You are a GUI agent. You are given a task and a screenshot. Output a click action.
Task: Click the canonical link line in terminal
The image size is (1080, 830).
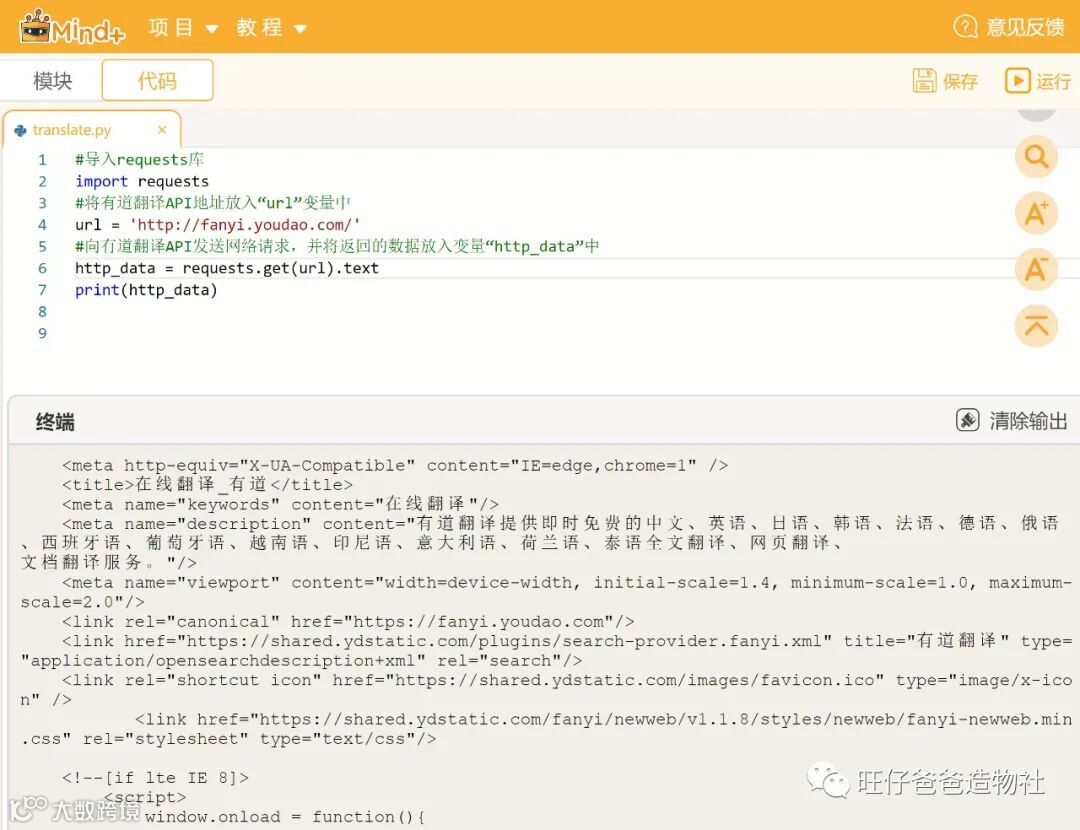(348, 621)
